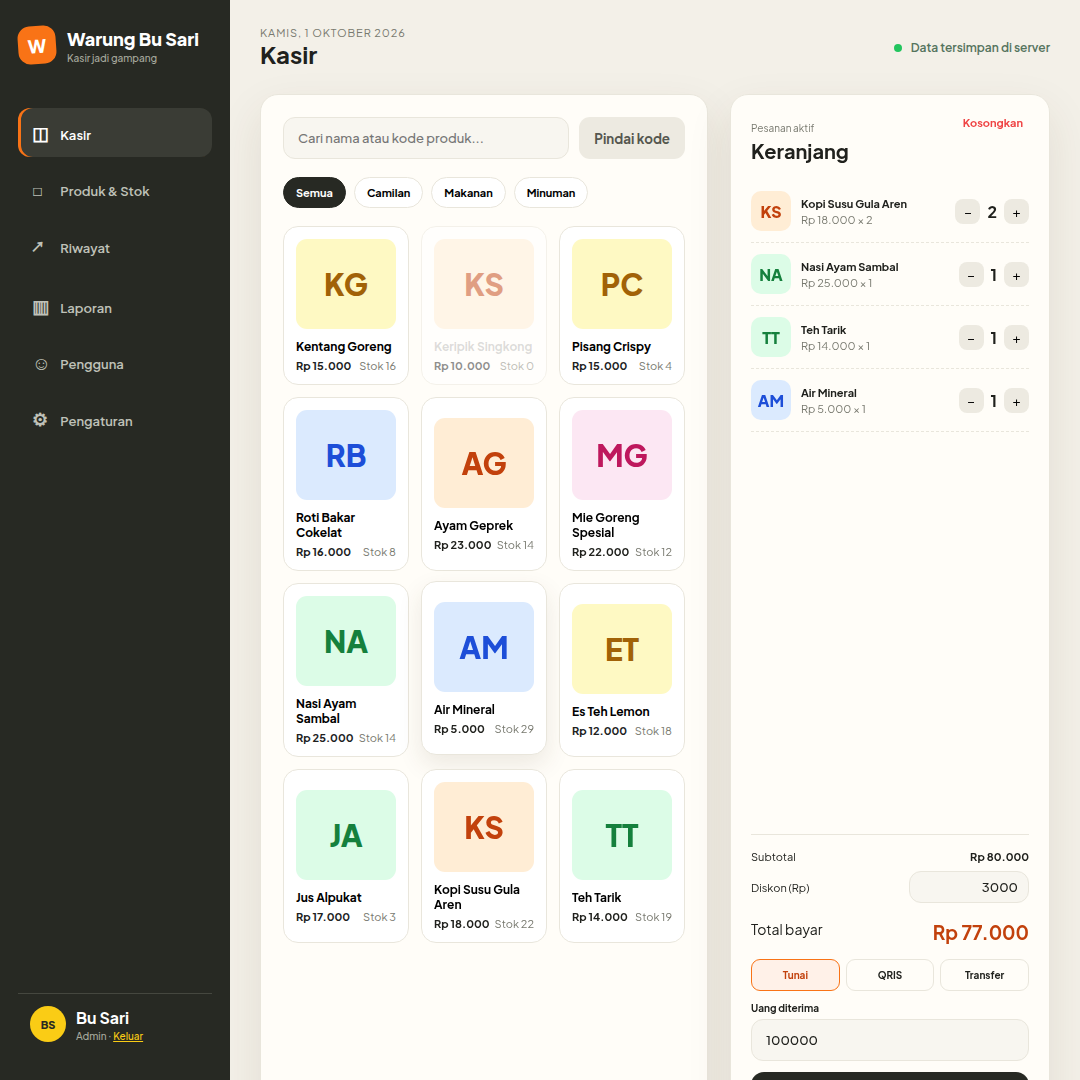Open Laporan via its chart icon
This screenshot has width=1080, height=1080.
[x=41, y=308]
